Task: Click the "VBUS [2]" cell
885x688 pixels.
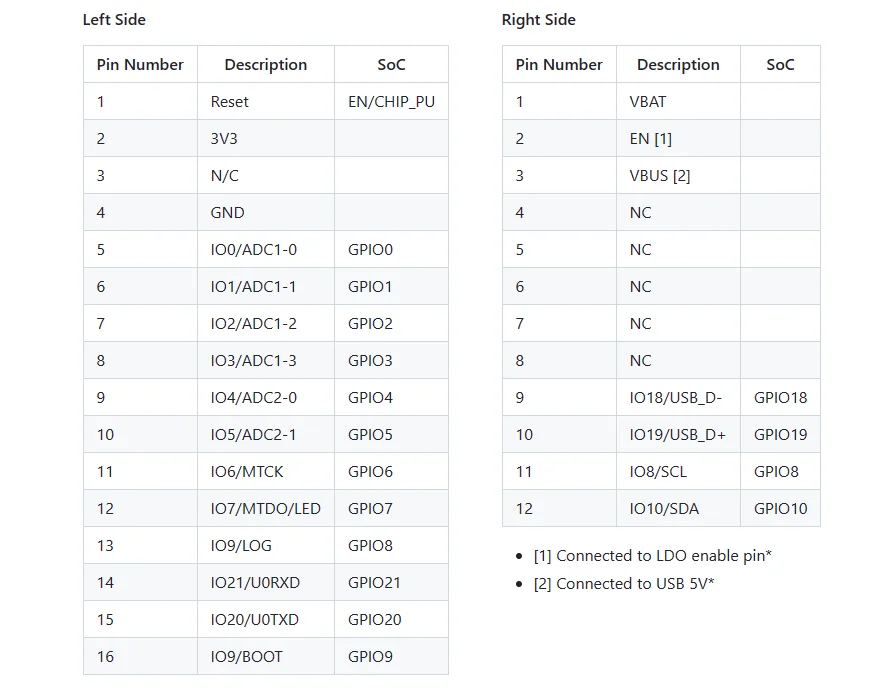Action: click(x=660, y=176)
